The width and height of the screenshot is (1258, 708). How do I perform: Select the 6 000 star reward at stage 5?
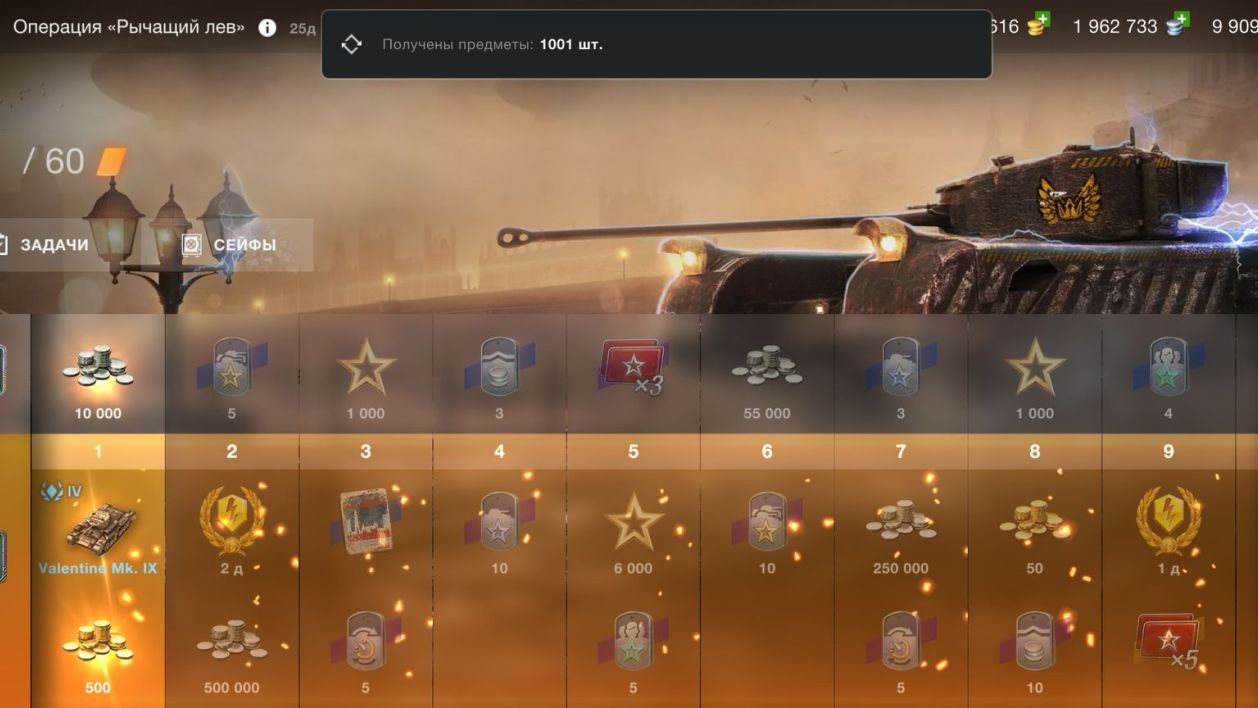point(633,528)
